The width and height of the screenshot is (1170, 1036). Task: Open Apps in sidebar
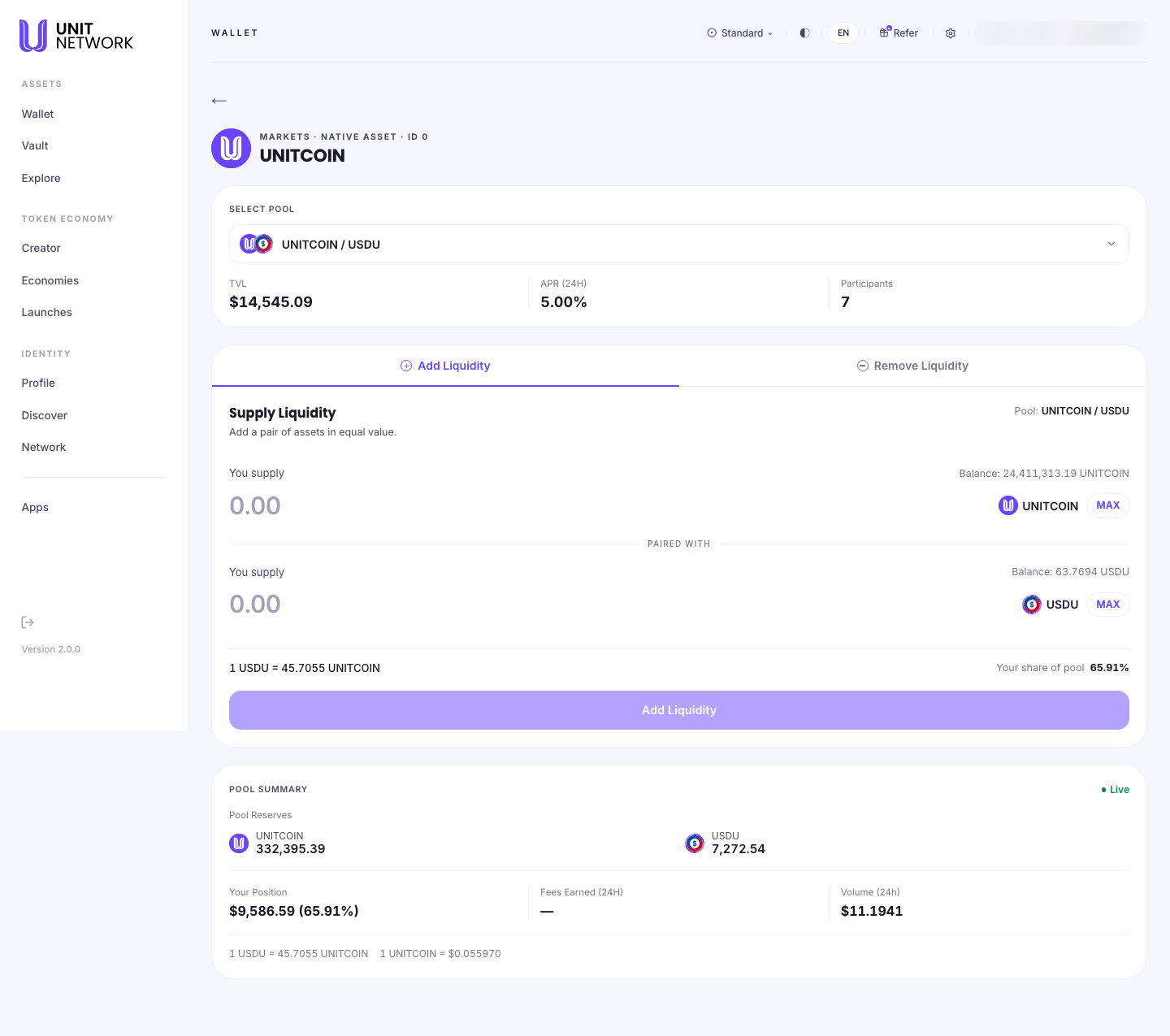tap(35, 508)
